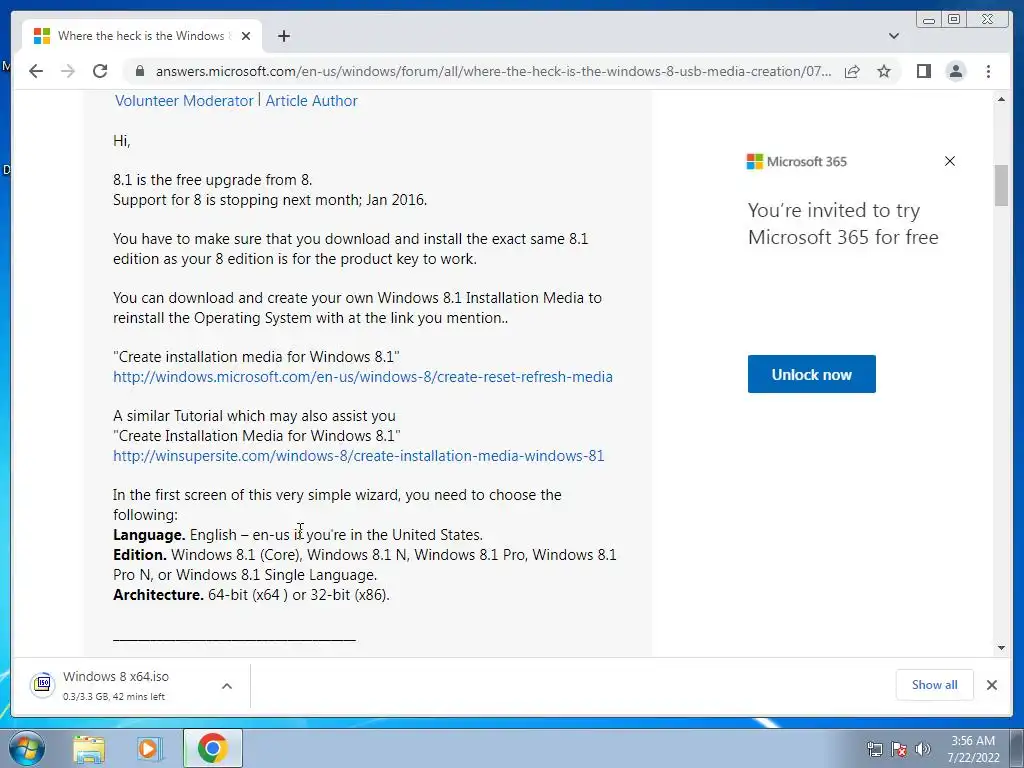Go back to the previous page

[x=36, y=71]
